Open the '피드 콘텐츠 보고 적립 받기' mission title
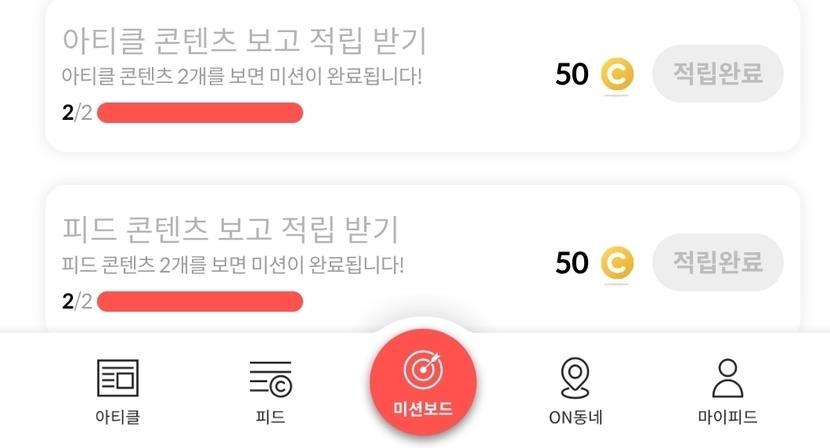The image size is (830, 448). point(230,229)
